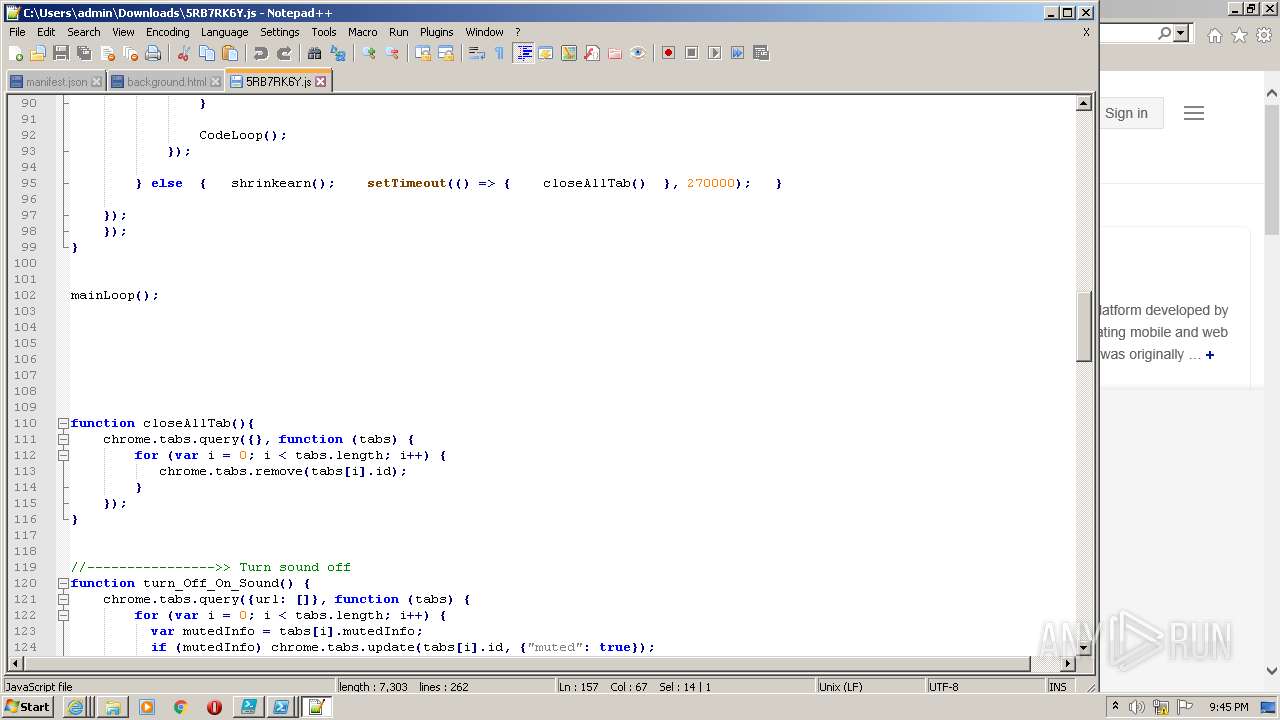Open the Plugins menu
Viewport: 1280px width, 720px height.
tap(436, 32)
